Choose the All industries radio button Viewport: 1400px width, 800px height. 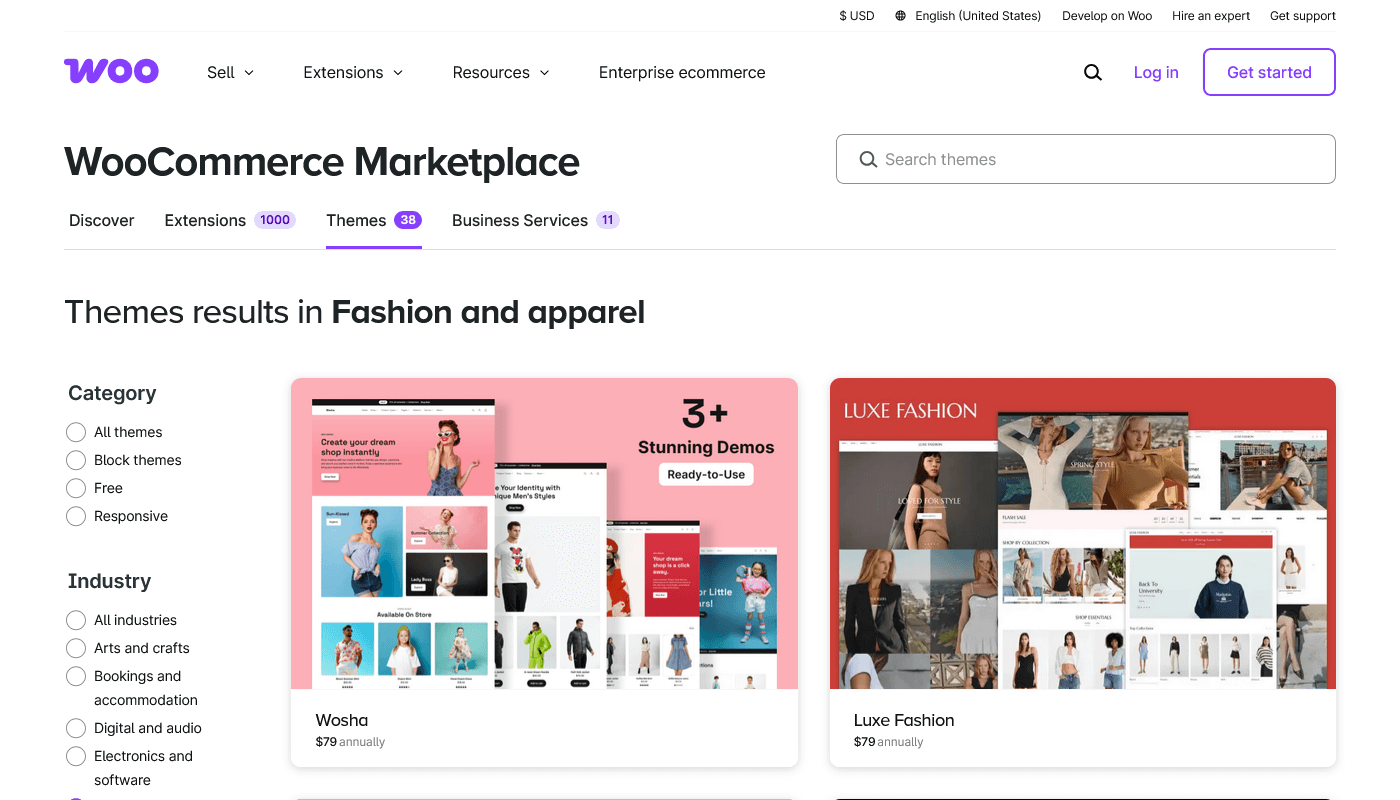click(76, 620)
